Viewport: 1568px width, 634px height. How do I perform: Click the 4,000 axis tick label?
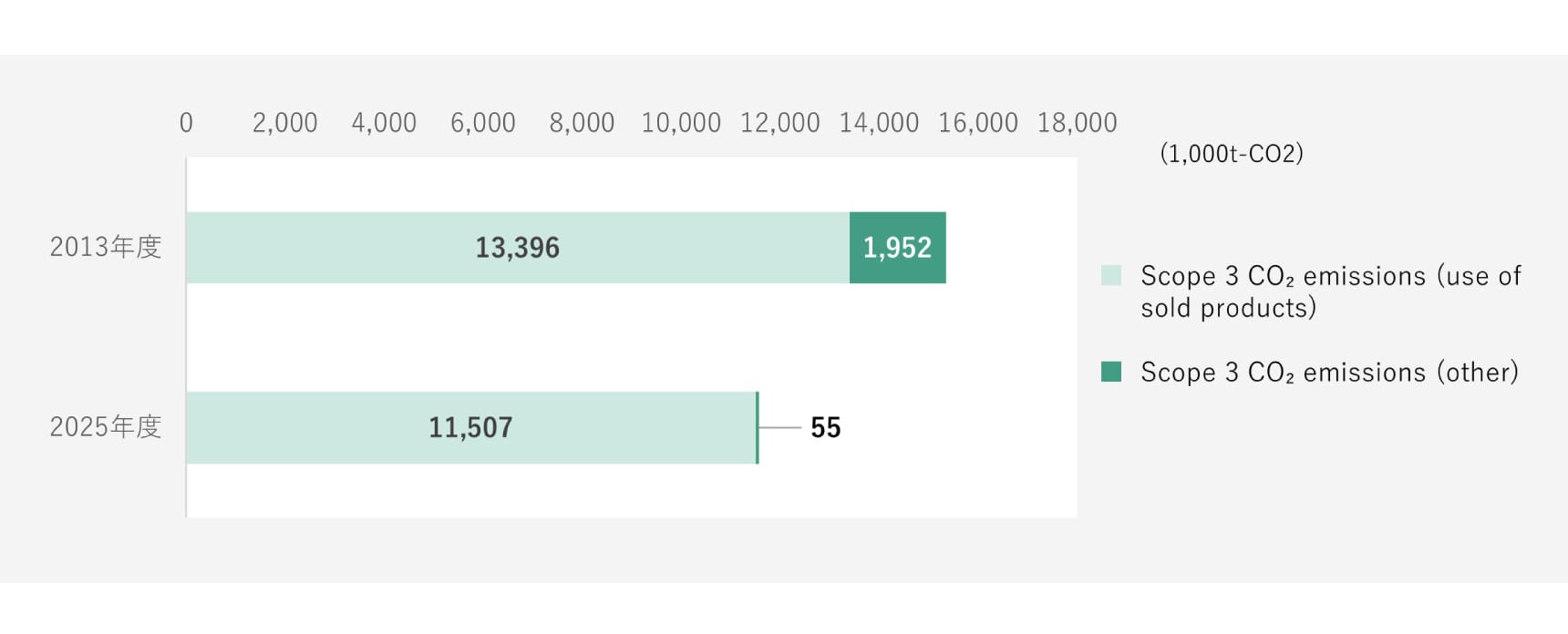coord(384,123)
